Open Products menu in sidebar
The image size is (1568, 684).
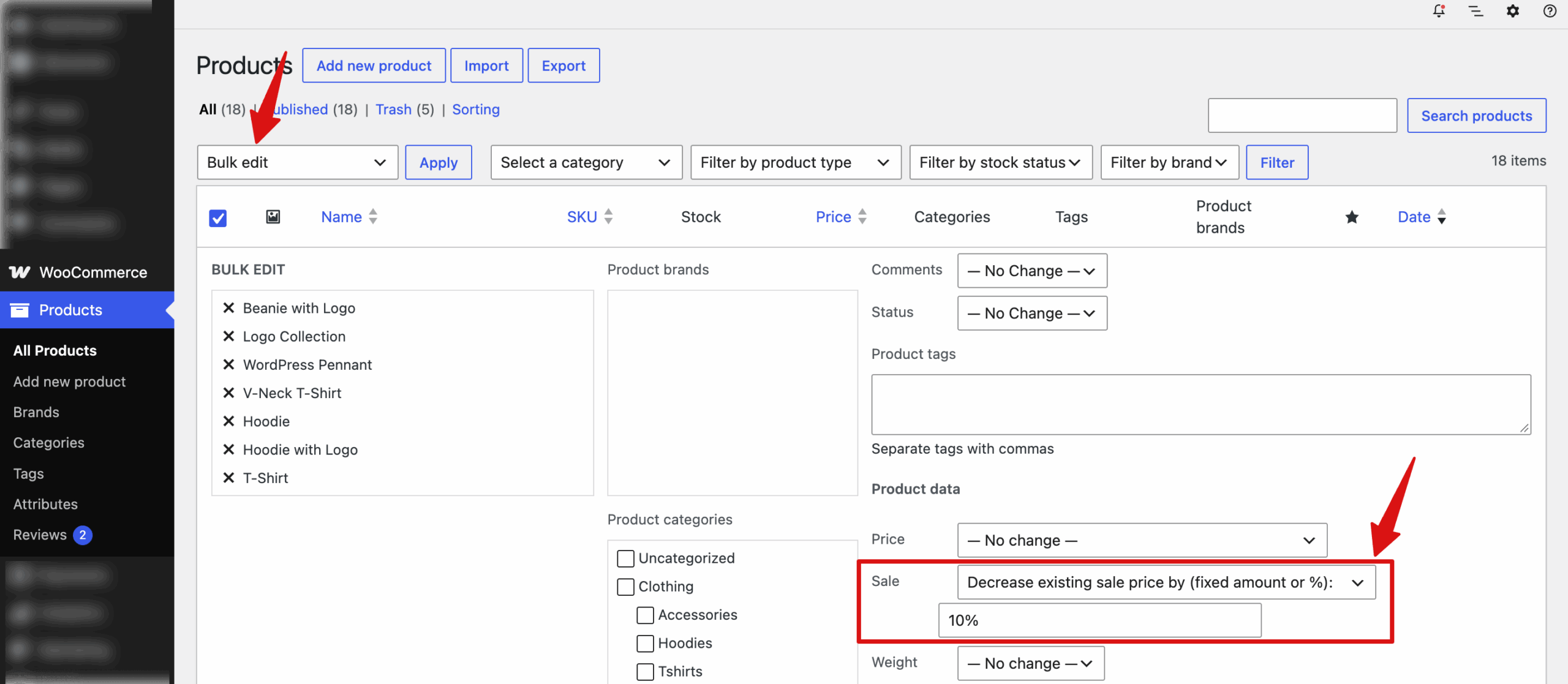87,310
